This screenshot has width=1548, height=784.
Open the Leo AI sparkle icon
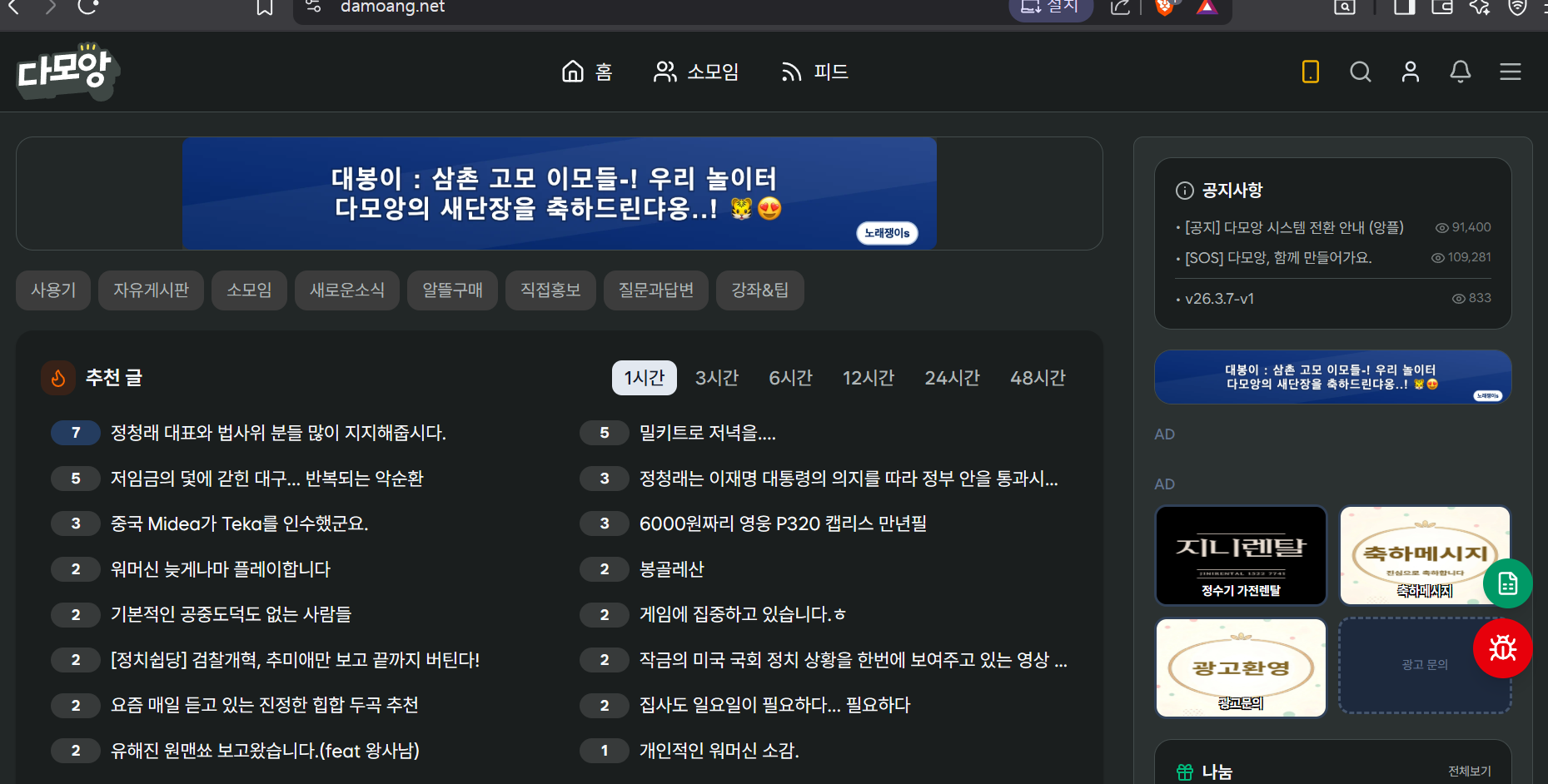tap(1480, 7)
